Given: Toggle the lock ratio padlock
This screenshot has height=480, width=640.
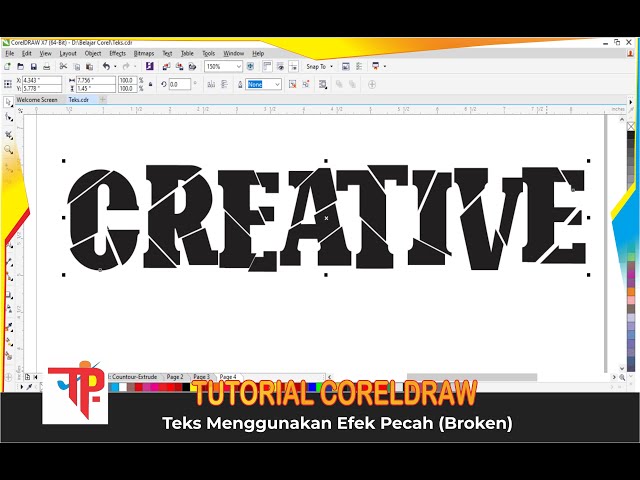Looking at the screenshot, I should [x=151, y=84].
